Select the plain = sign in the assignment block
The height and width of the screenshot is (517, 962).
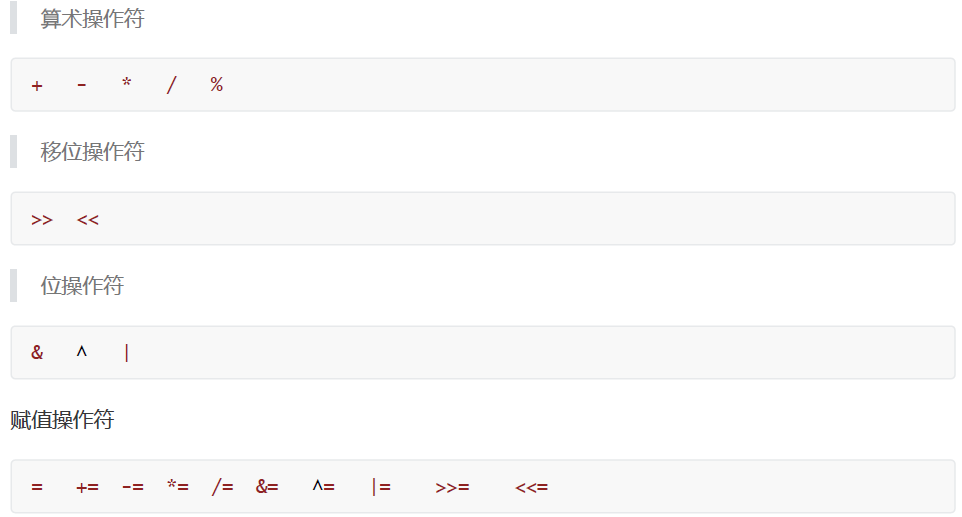[37, 487]
